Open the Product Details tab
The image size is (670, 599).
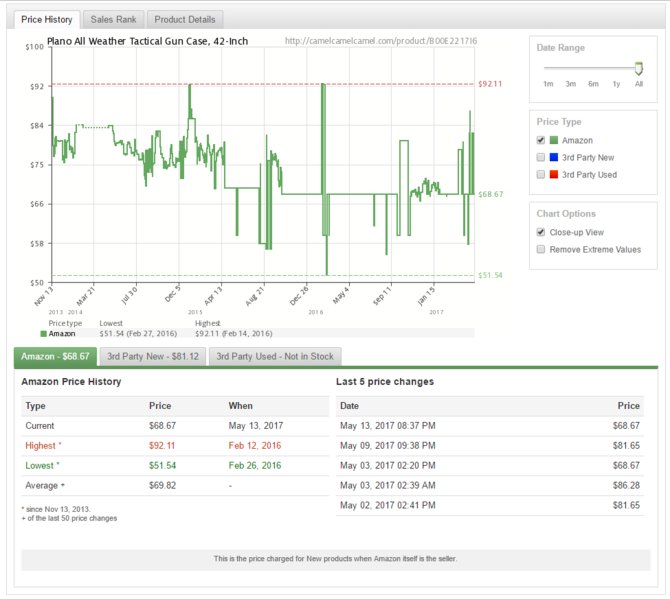[x=185, y=20]
